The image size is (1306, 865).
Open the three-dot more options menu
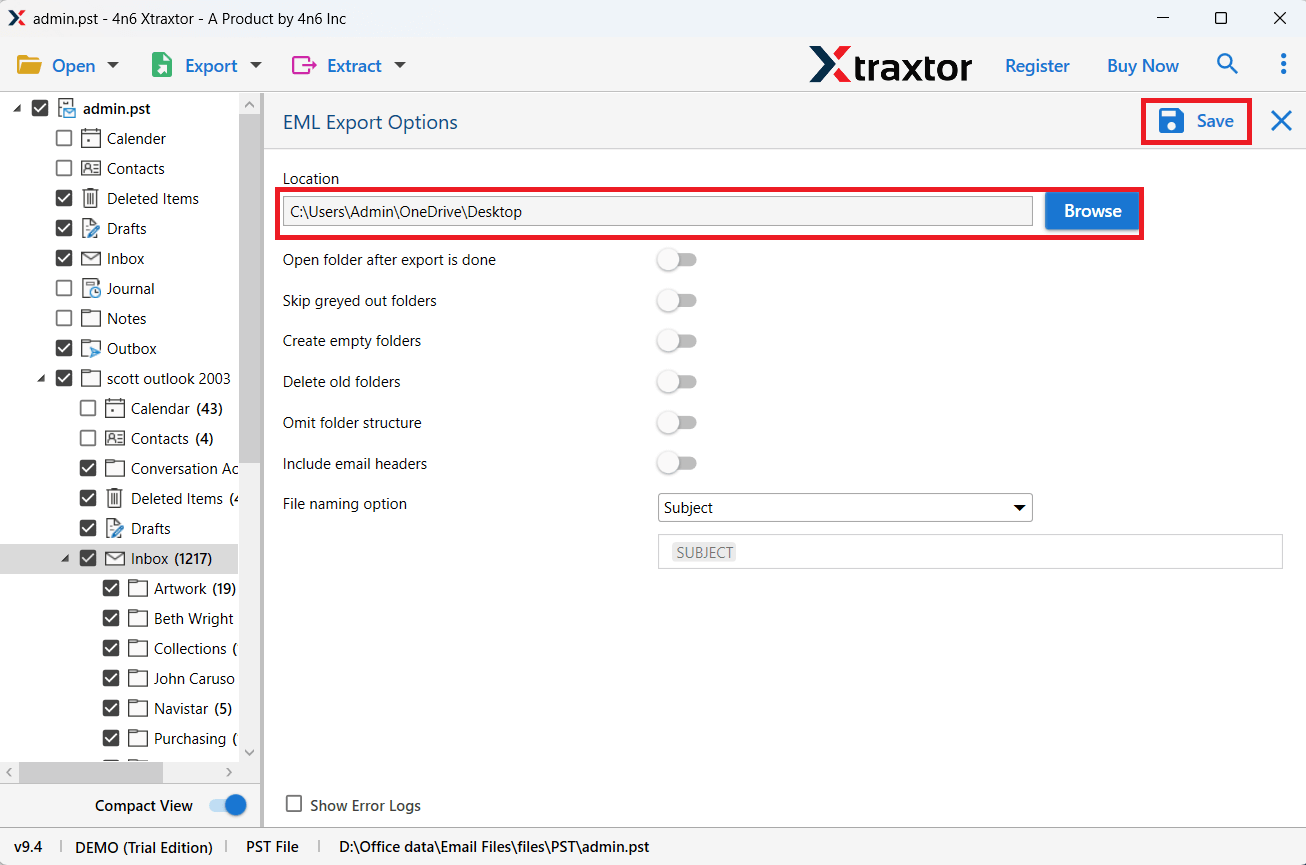point(1283,65)
